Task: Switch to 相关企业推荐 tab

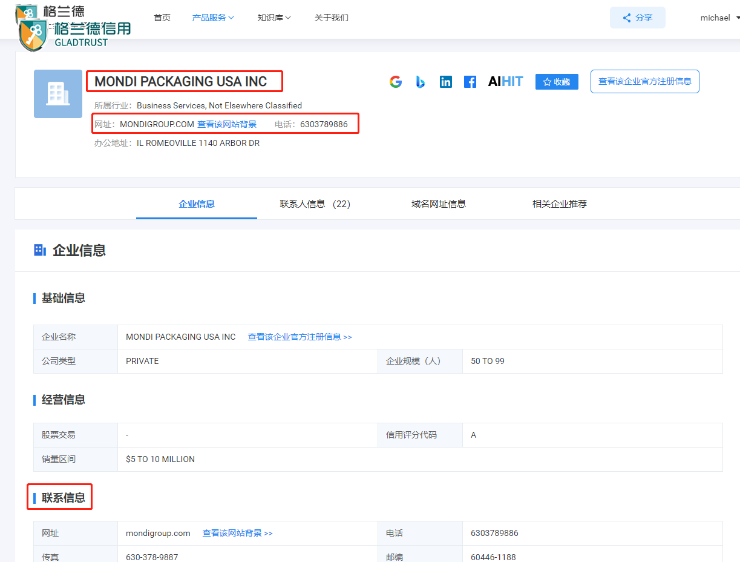Action: pyautogui.click(x=559, y=204)
